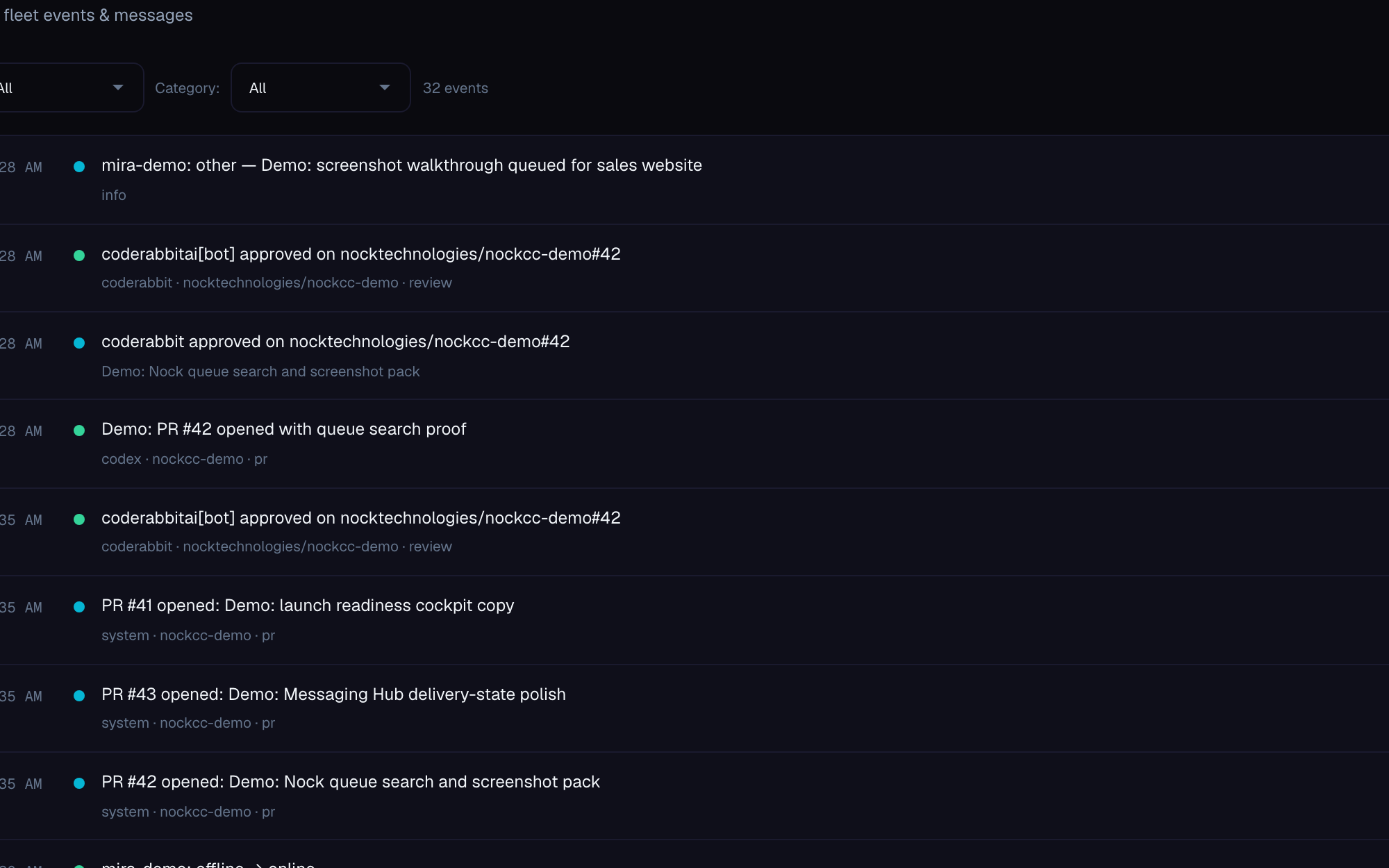Click the green dot beside 'Demo: PR #42 opened'
This screenshot has width=1389, height=868.
79,431
